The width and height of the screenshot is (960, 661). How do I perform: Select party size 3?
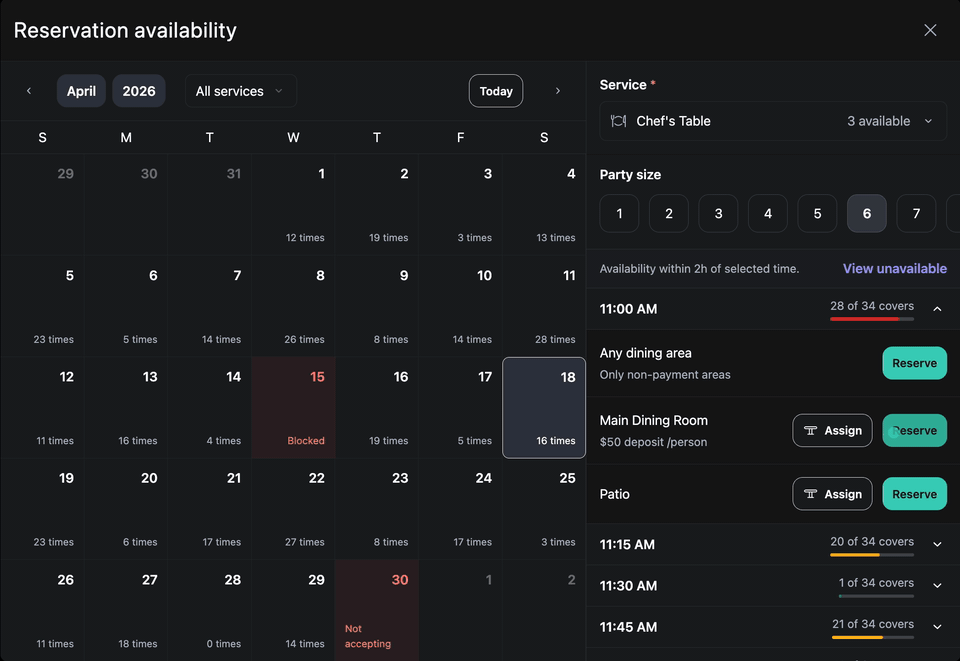pos(717,213)
